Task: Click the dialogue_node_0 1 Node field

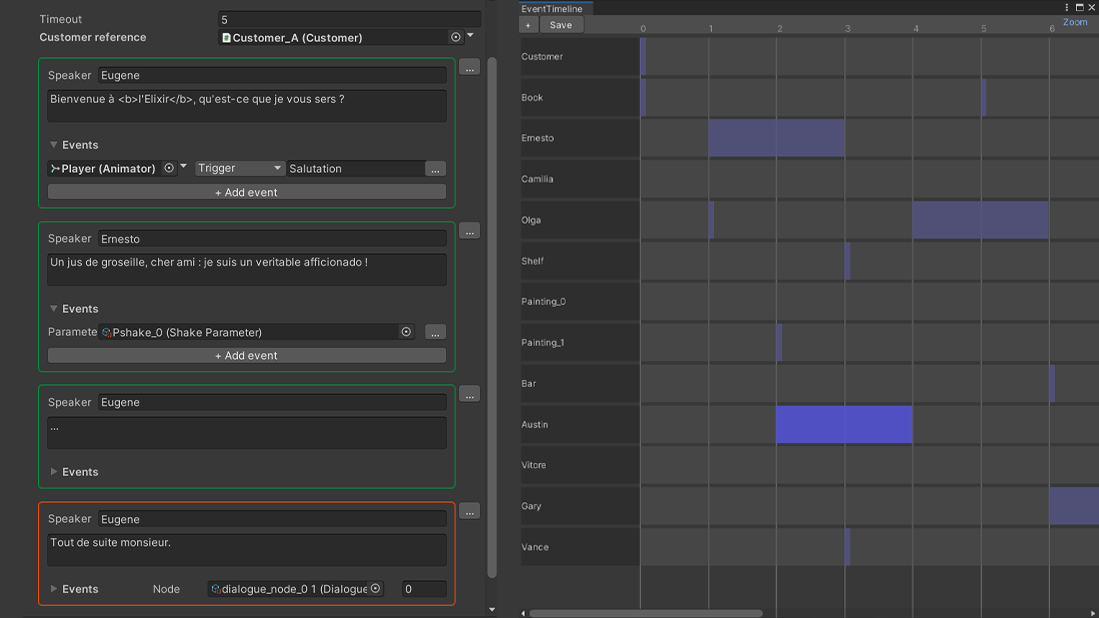Action: tap(289, 589)
